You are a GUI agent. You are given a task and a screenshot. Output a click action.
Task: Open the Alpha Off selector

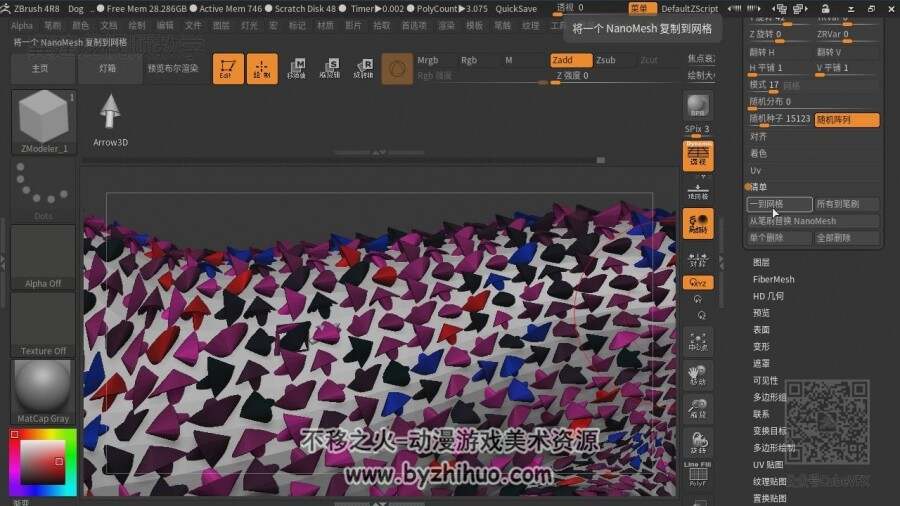click(x=44, y=257)
